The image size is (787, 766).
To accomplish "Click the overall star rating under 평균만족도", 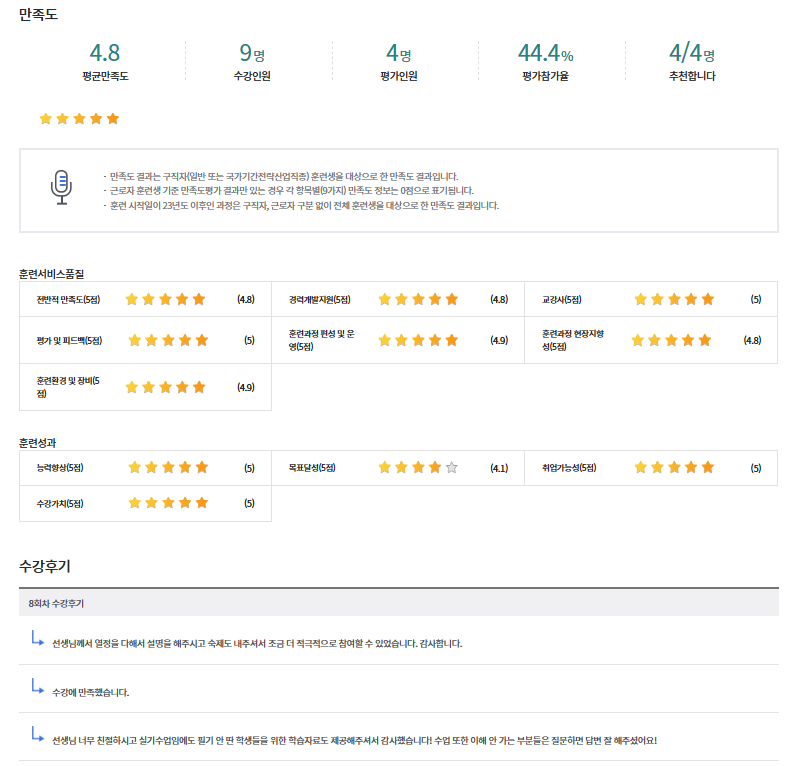I will tap(79, 119).
